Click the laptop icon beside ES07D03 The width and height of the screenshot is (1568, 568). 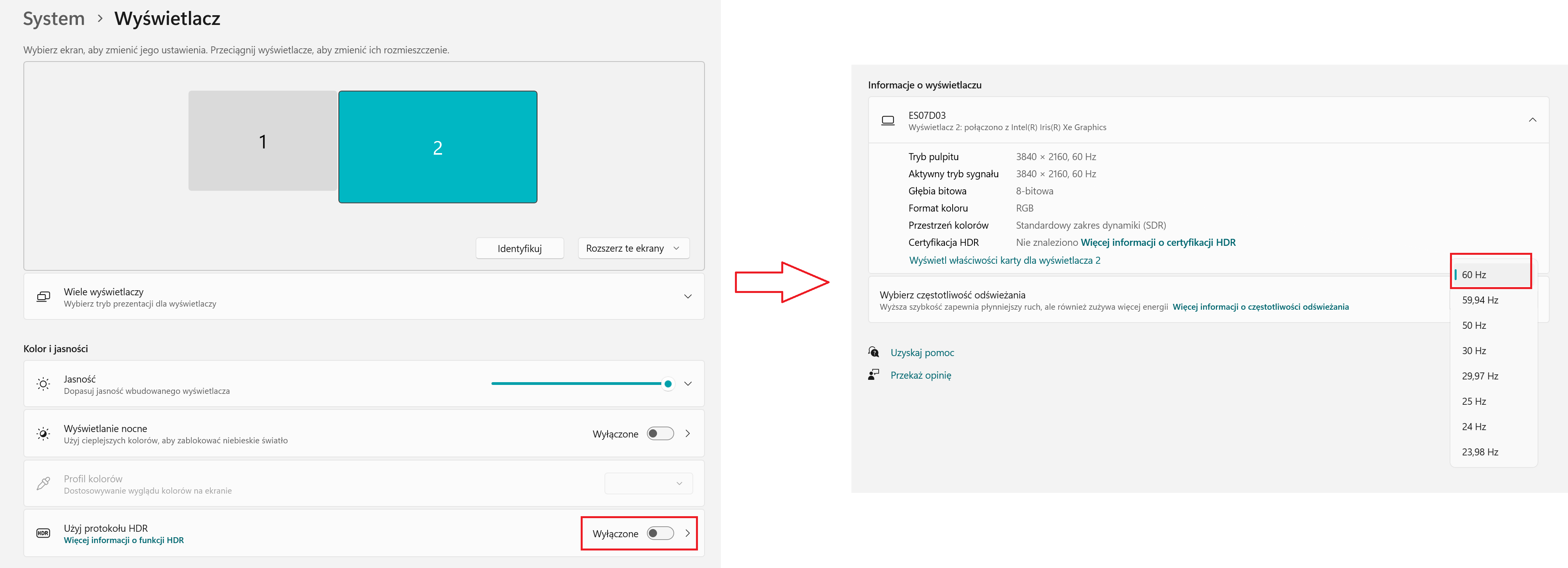click(888, 120)
